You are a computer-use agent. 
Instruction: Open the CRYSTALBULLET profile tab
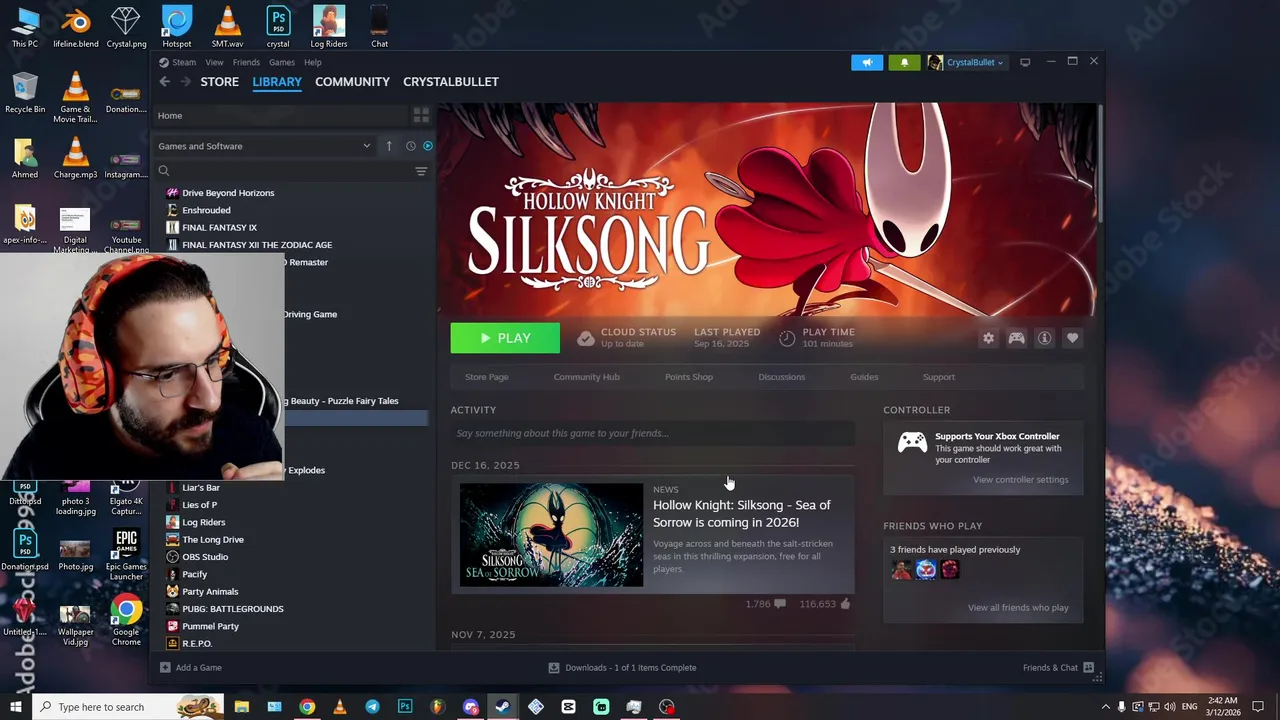click(x=451, y=82)
